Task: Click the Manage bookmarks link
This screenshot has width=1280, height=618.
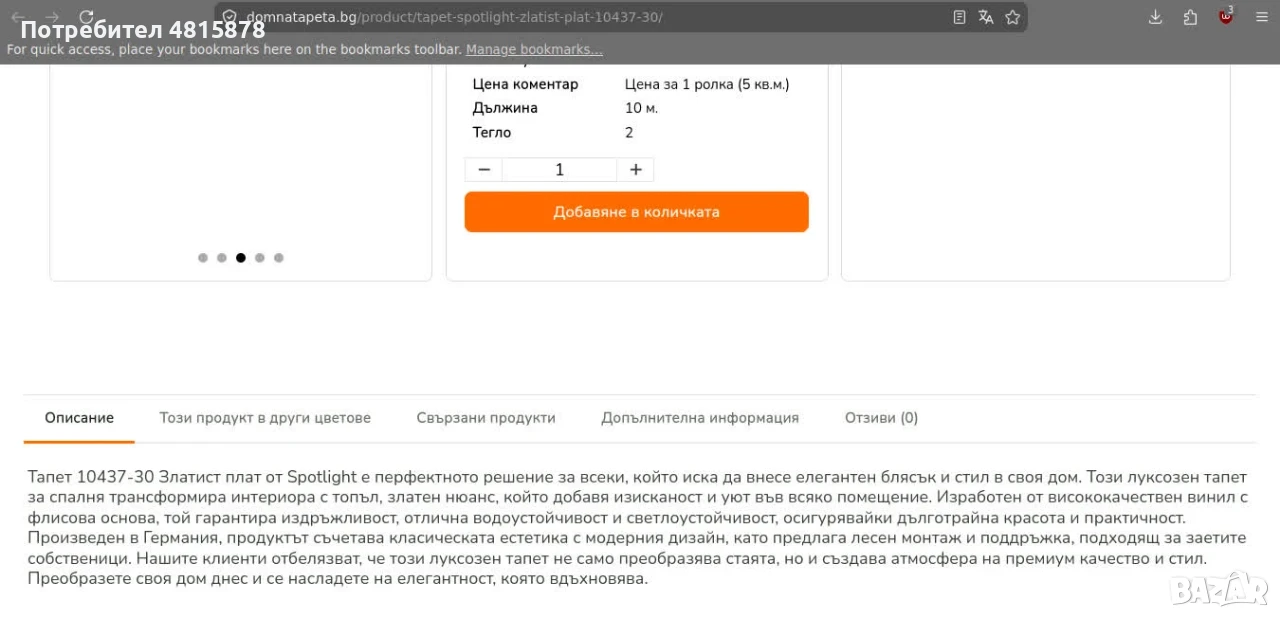Action: (534, 49)
